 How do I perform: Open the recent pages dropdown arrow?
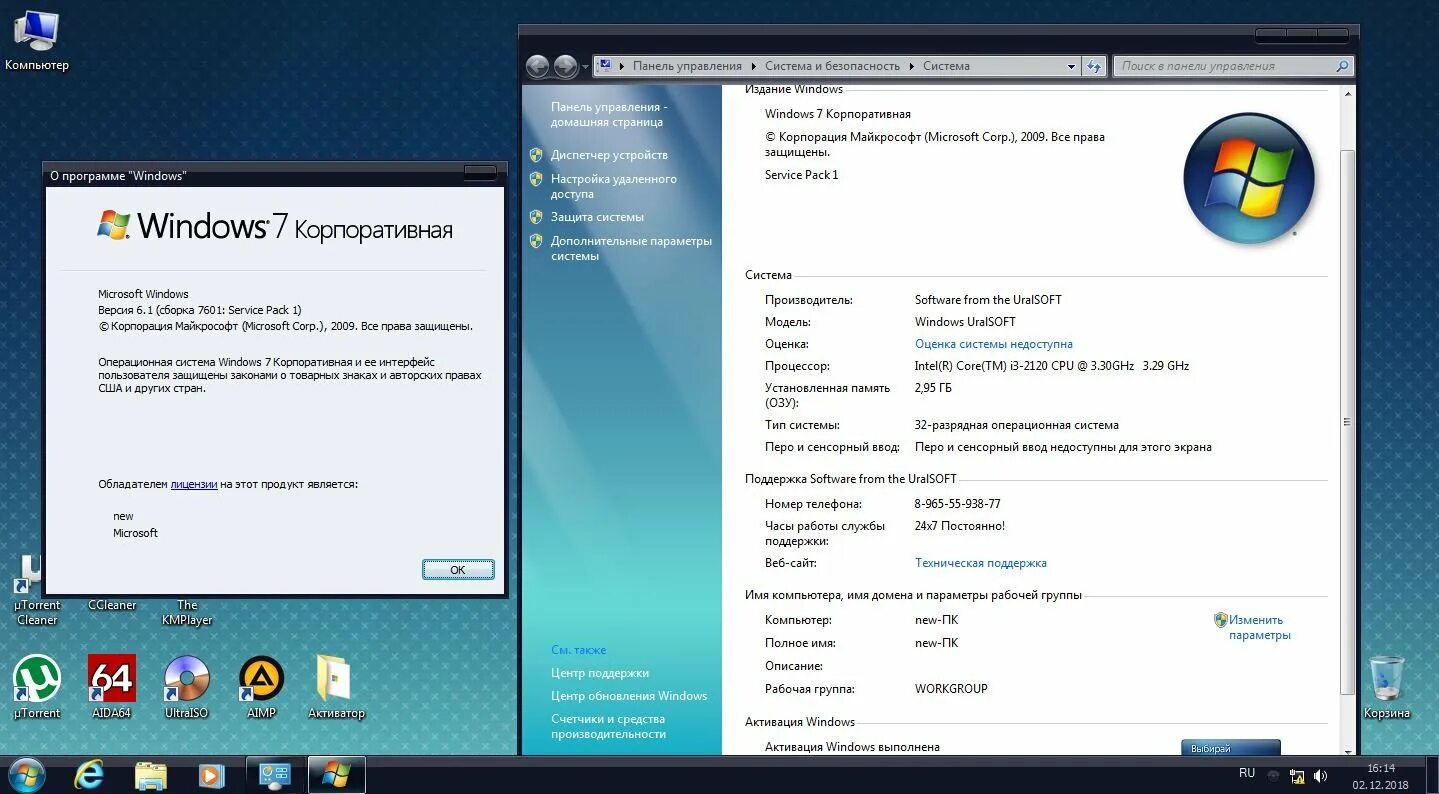[x=585, y=67]
